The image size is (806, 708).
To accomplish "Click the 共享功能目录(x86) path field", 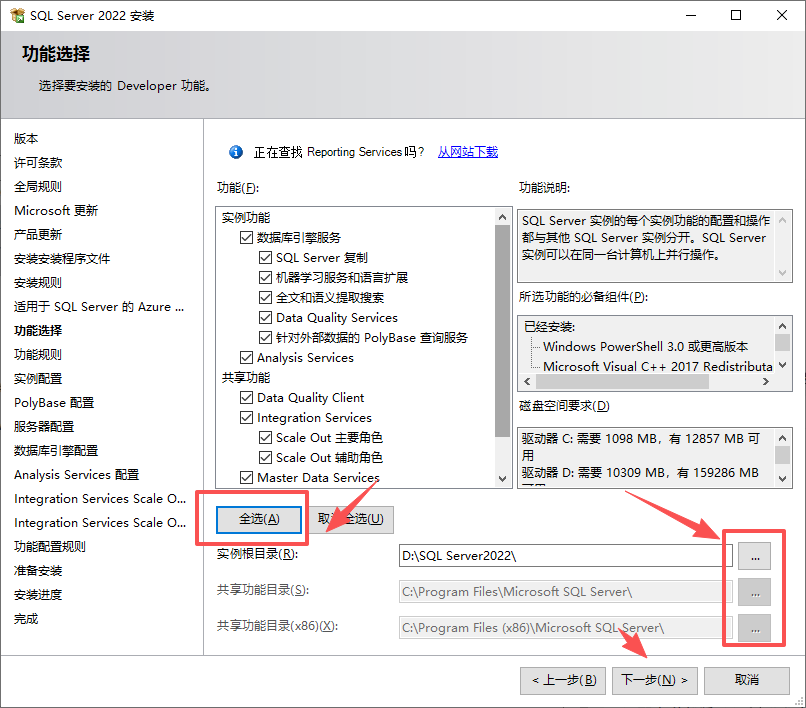I will [565, 628].
